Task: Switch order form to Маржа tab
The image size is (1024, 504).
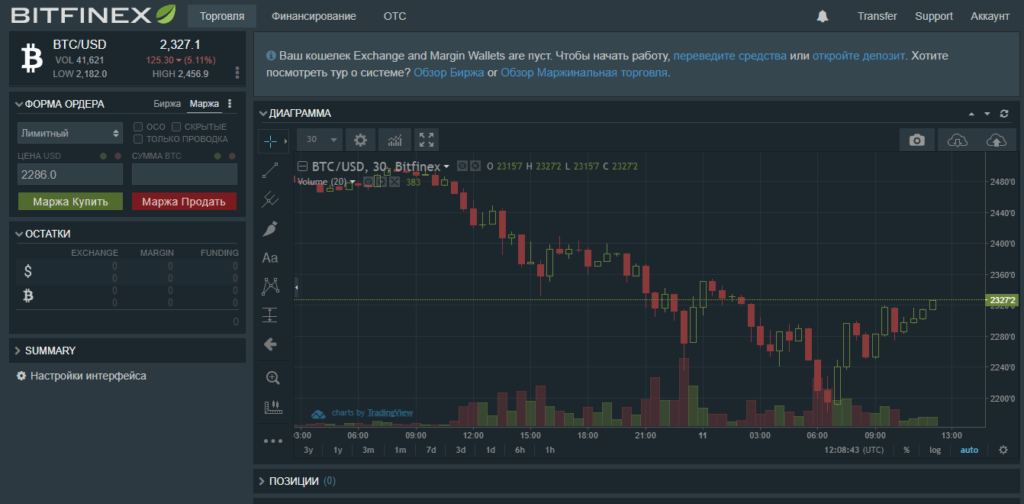Action: coord(204,104)
